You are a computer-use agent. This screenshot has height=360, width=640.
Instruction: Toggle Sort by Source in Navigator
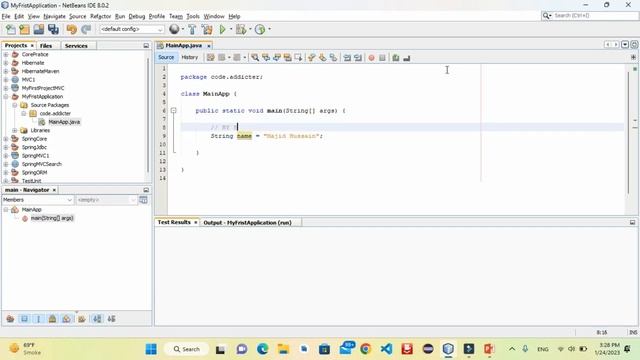[x=111, y=319]
